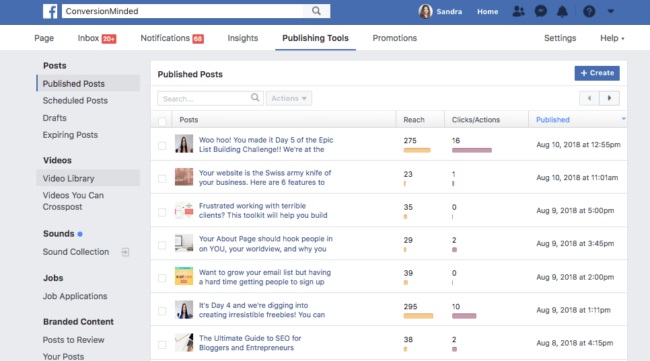Image resolution: width=650 pixels, height=361 pixels.
Task: Click the Facebook logo icon
Action: (50, 11)
